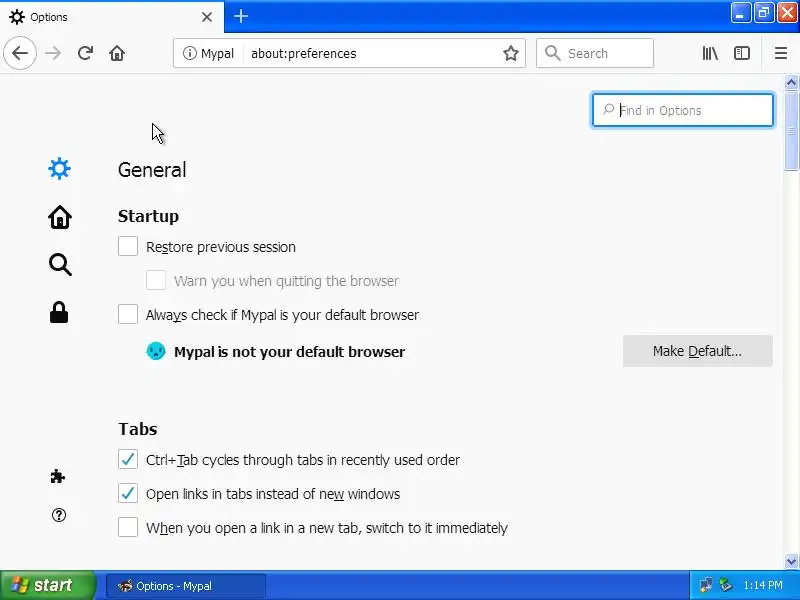Uncheck Ctrl+Tab cycles through tabs option

(128, 459)
